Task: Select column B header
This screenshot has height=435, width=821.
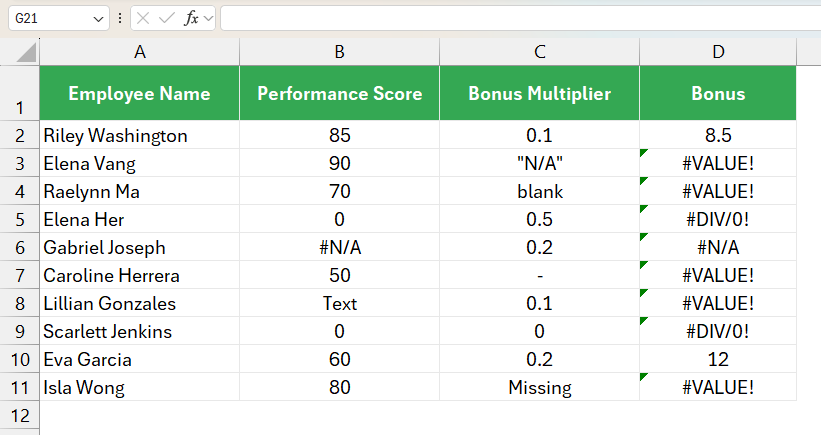Action: [339, 52]
